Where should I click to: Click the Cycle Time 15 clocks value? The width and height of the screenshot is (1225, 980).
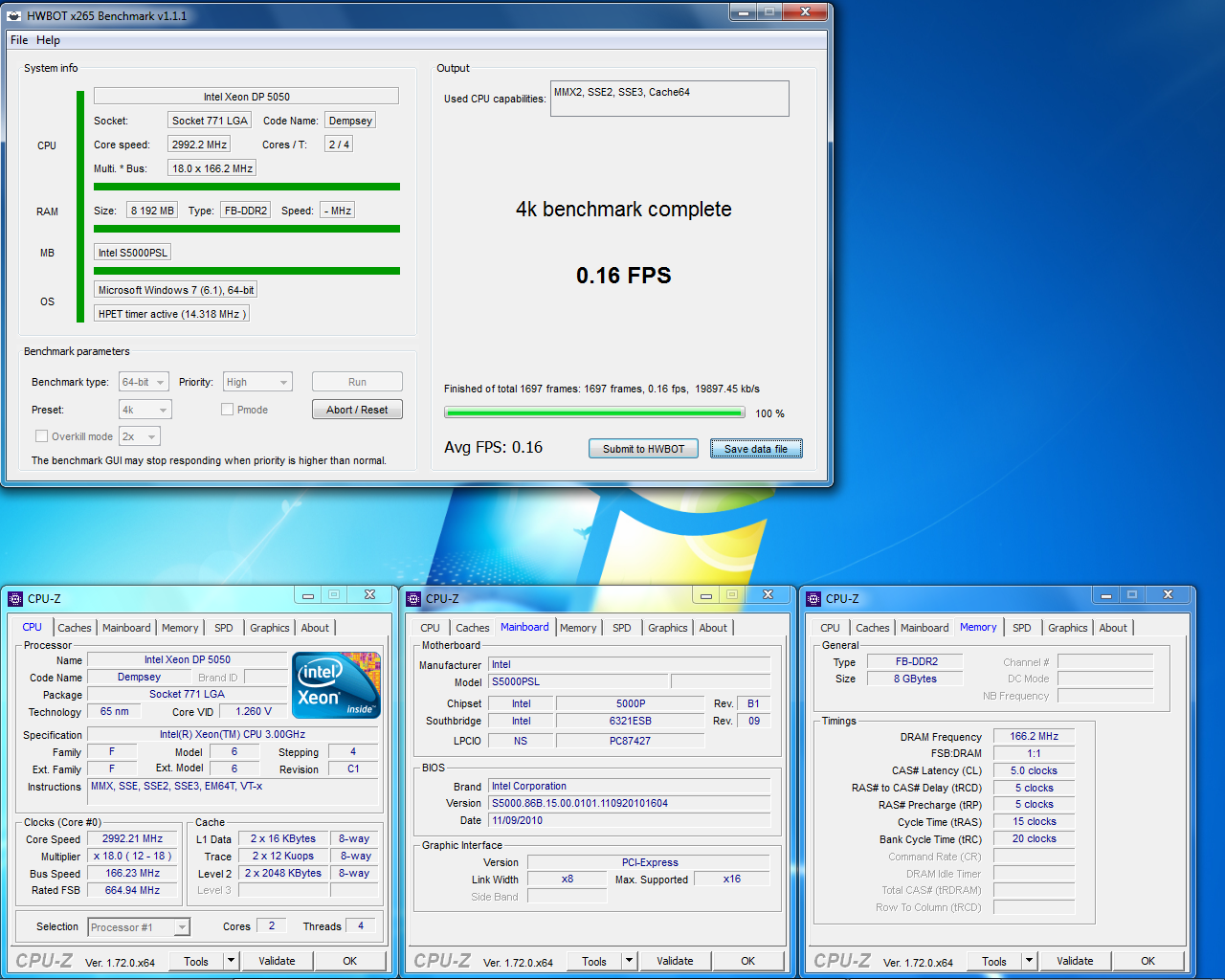click(x=1034, y=821)
